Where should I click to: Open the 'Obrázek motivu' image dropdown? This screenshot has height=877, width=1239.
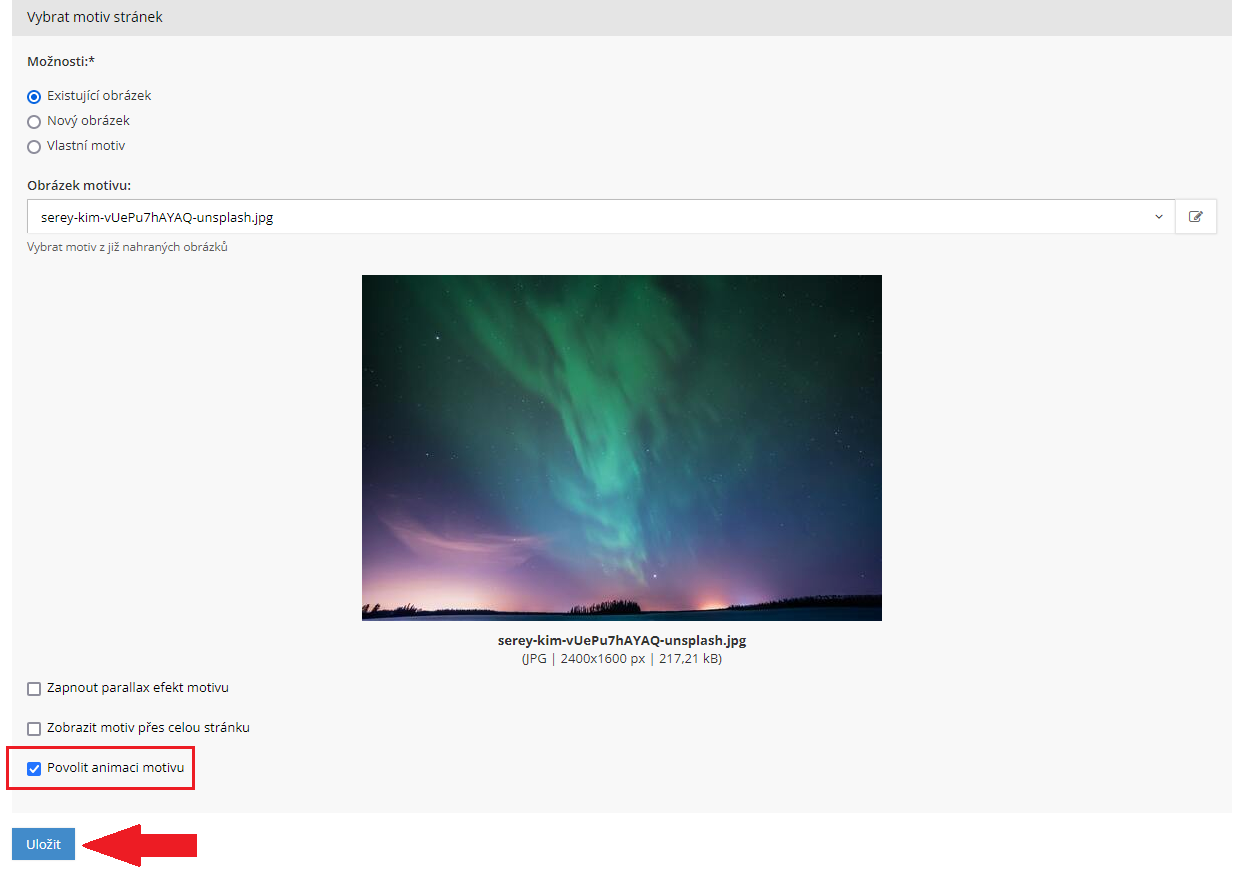[590, 216]
